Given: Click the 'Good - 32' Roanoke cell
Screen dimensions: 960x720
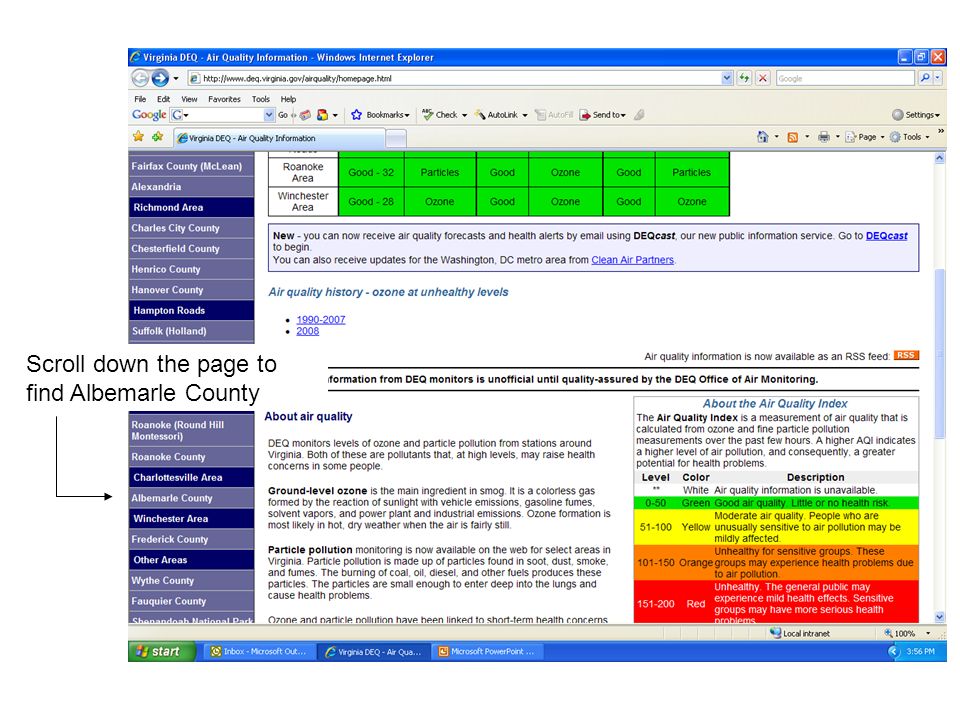Looking at the screenshot, I should 371,173.
